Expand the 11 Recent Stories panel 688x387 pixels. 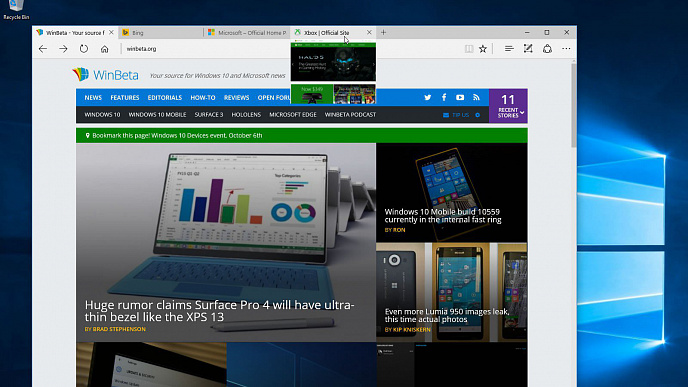point(508,106)
